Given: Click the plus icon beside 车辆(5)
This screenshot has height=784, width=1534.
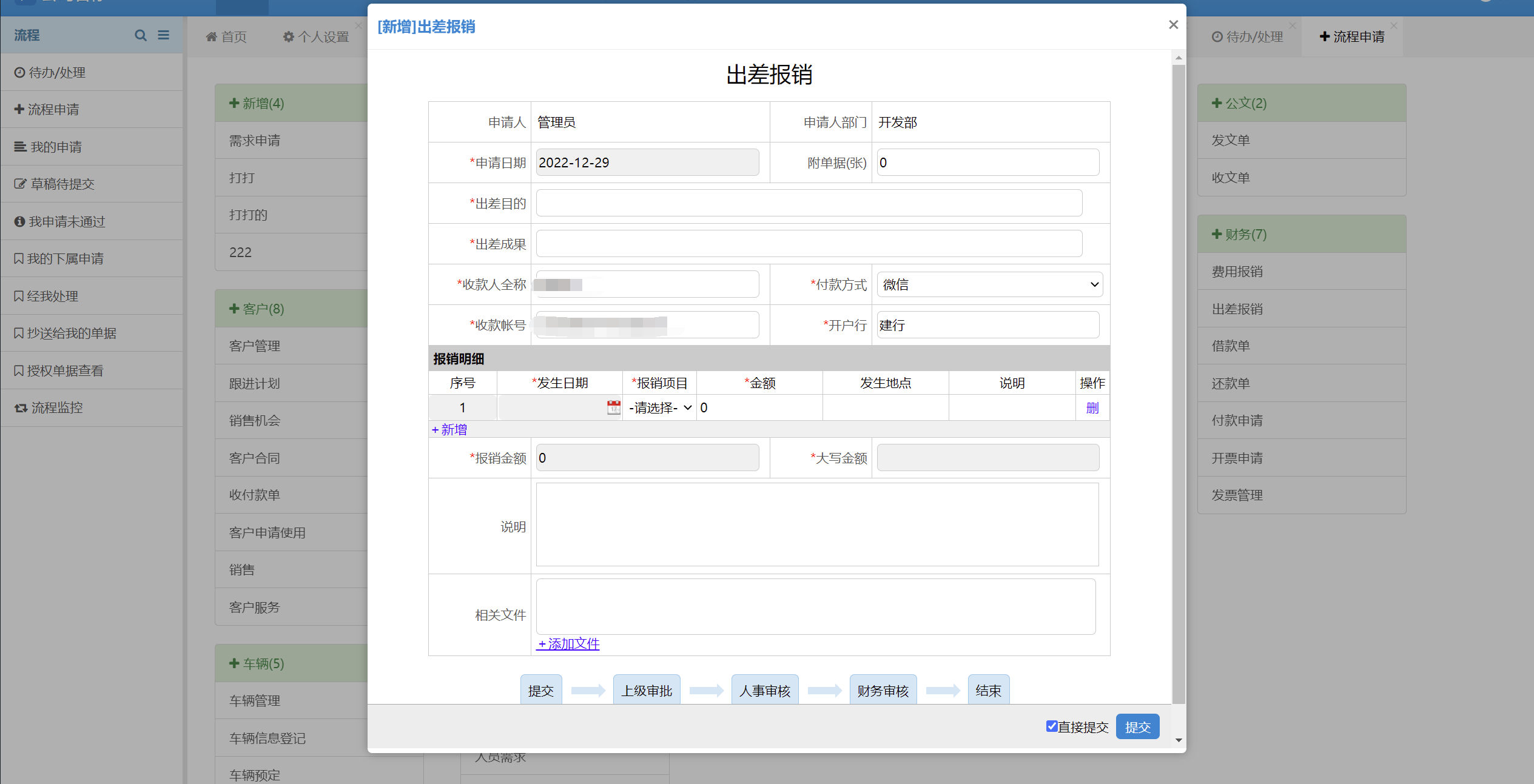Looking at the screenshot, I should [x=234, y=663].
